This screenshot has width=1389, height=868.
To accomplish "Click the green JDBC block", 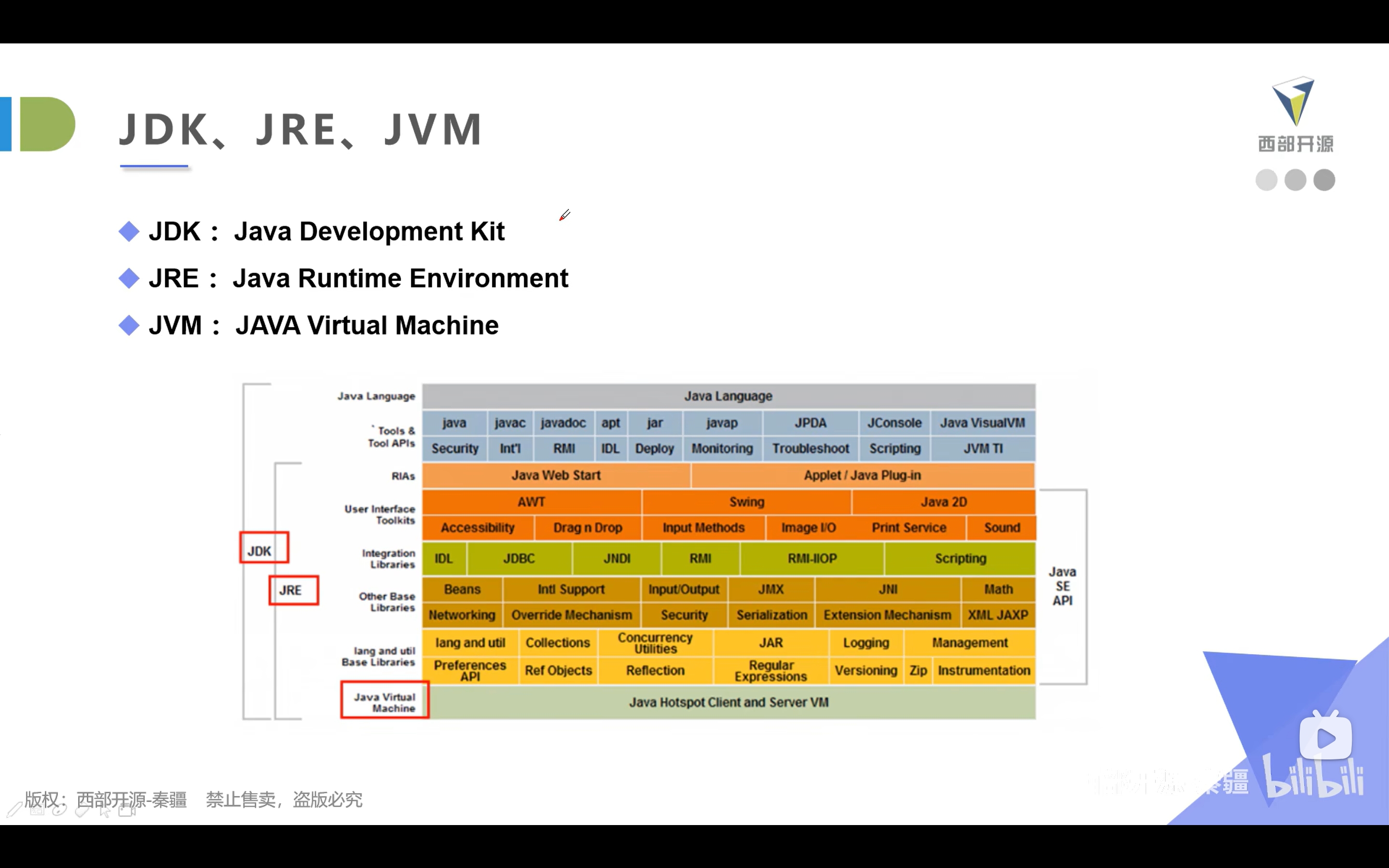I will [519, 559].
